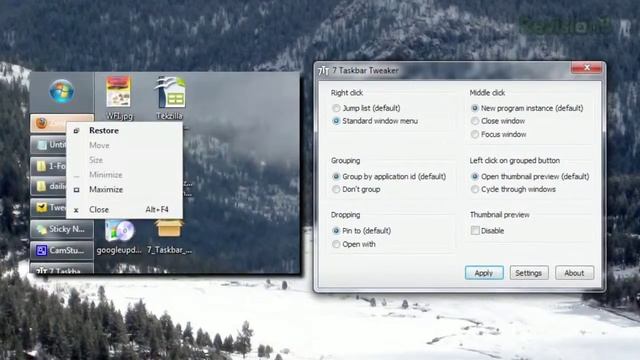The image size is (640, 360).
Task: Click the 7 Taskbar Tweaker title icon
Action: [323, 71]
